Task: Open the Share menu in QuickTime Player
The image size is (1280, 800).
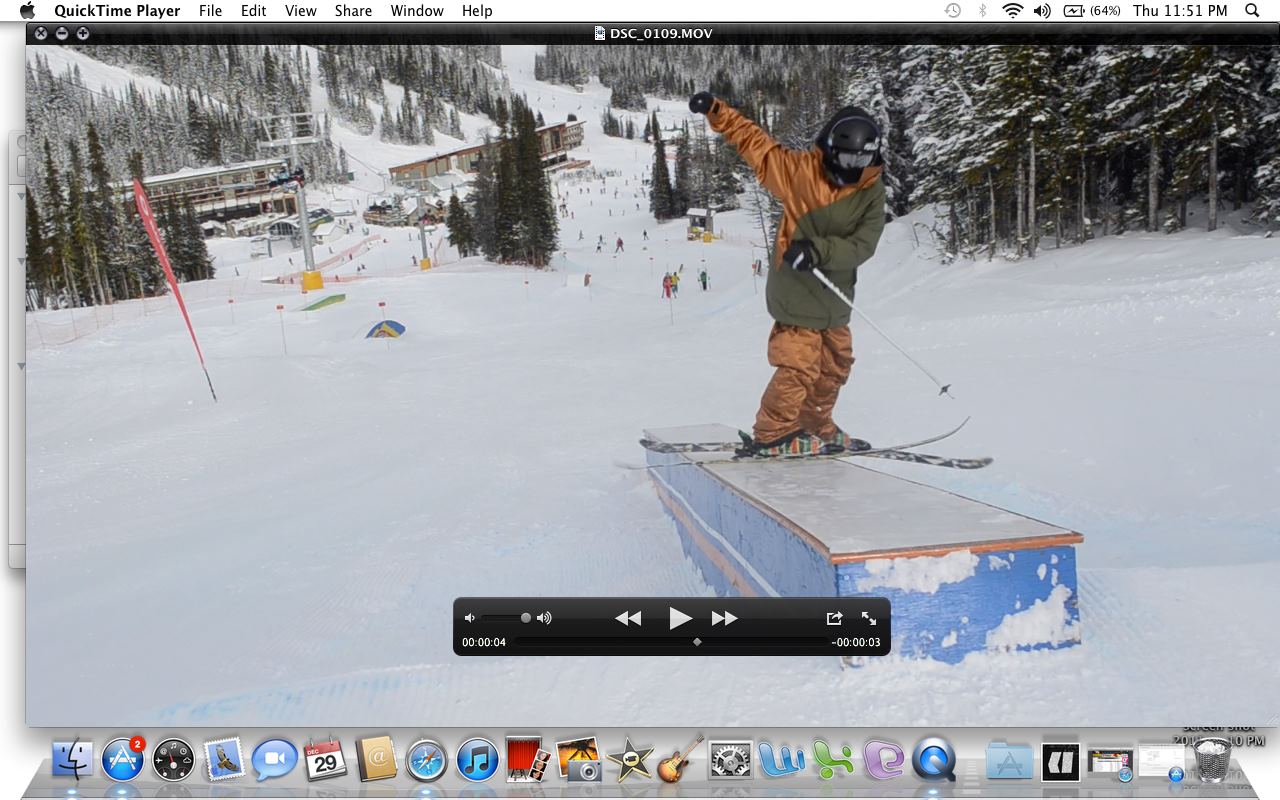Action: (x=353, y=11)
